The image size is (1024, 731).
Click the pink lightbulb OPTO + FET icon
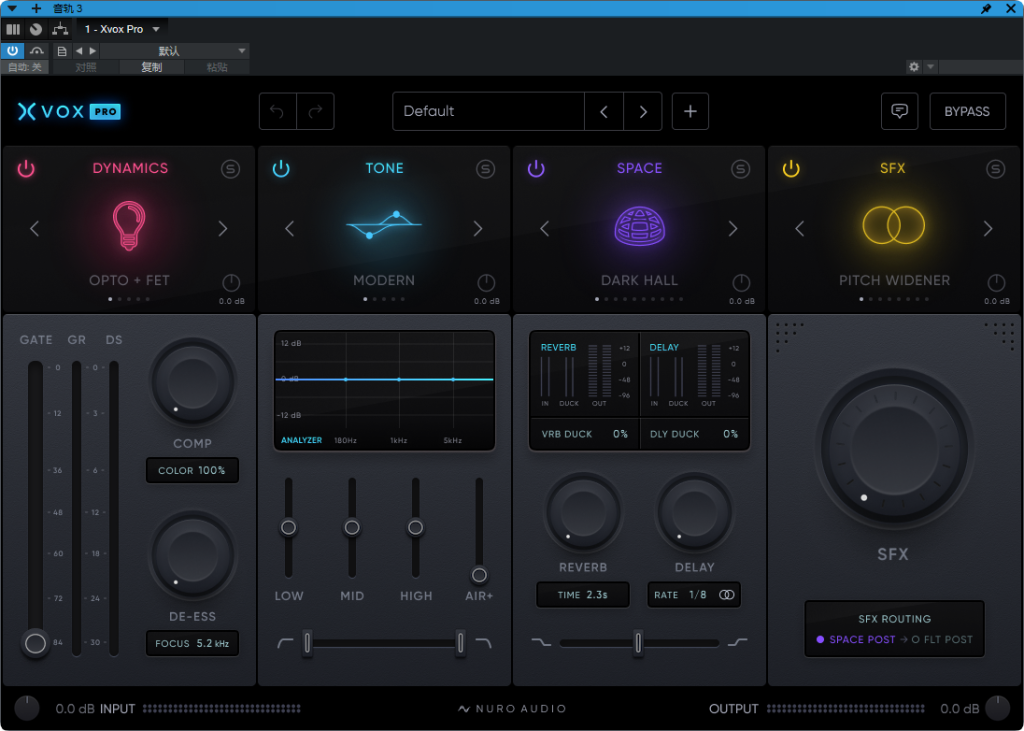tap(129, 226)
